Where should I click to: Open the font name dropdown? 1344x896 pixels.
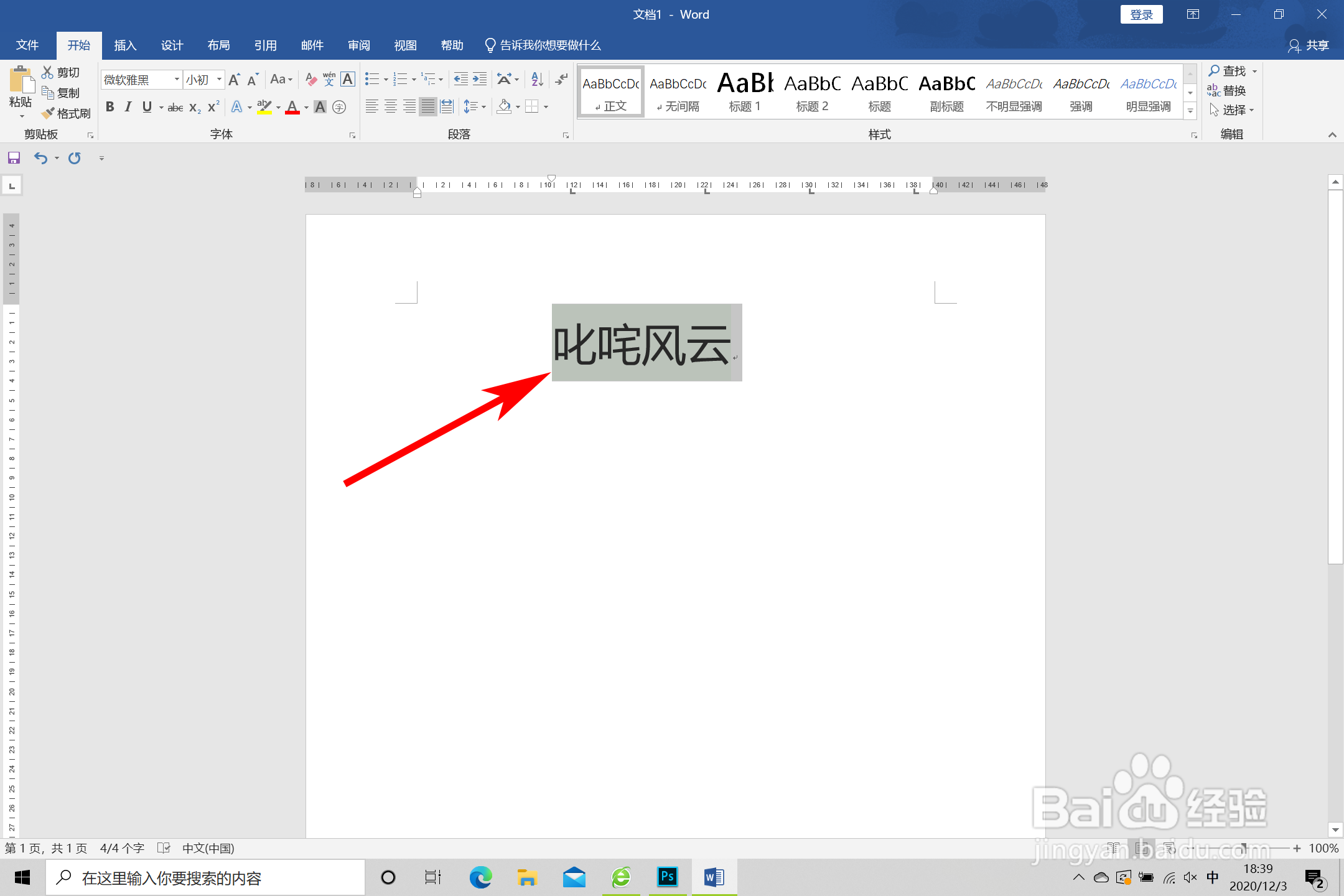(x=177, y=80)
